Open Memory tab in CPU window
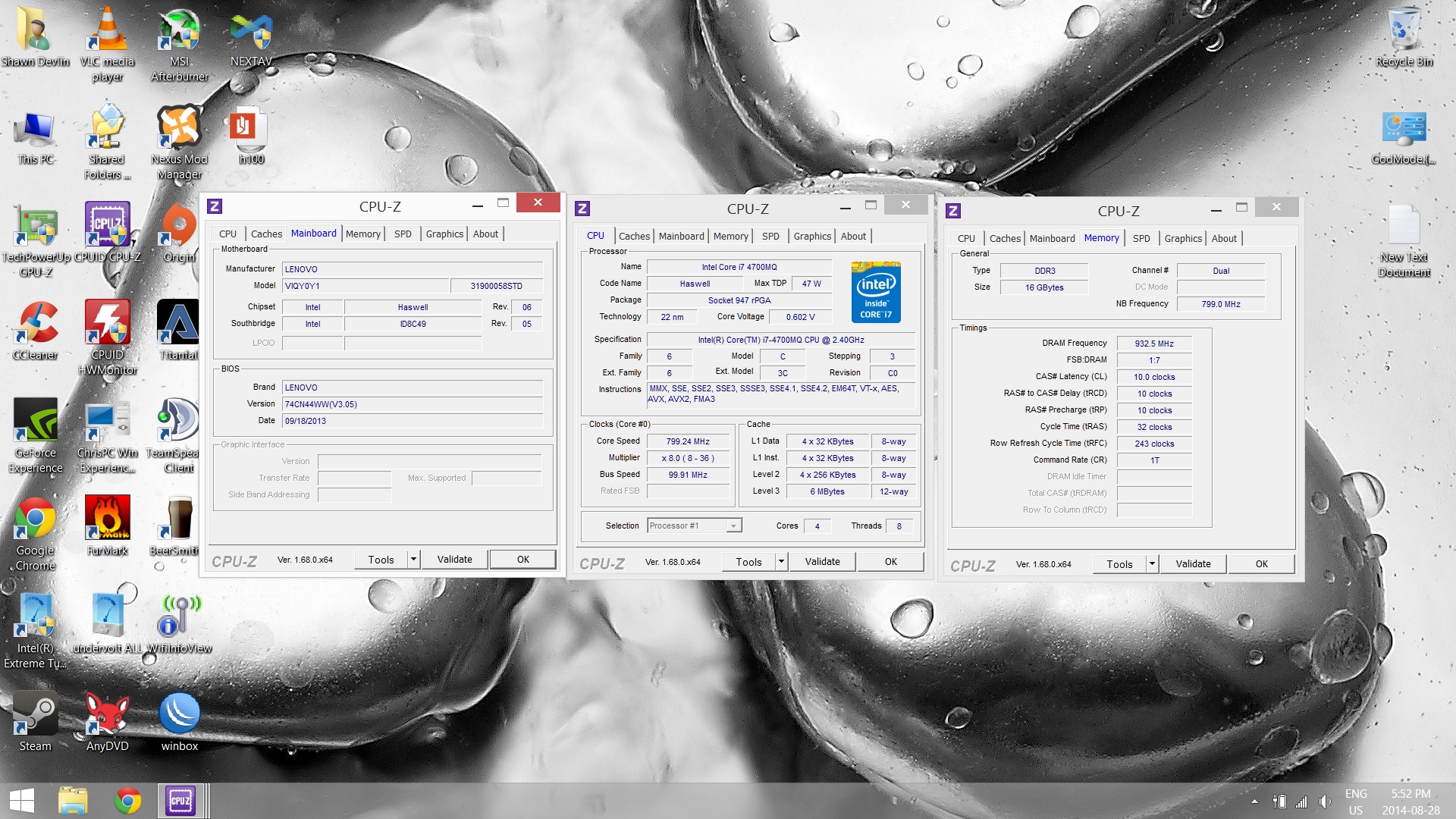The height and width of the screenshot is (819, 1456). click(730, 236)
